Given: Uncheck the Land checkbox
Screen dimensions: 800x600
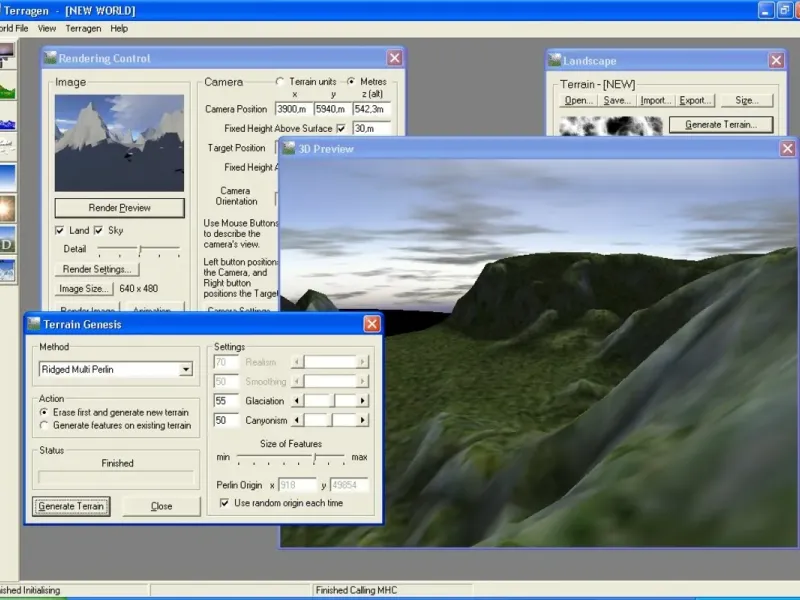Looking at the screenshot, I should 60,231.
